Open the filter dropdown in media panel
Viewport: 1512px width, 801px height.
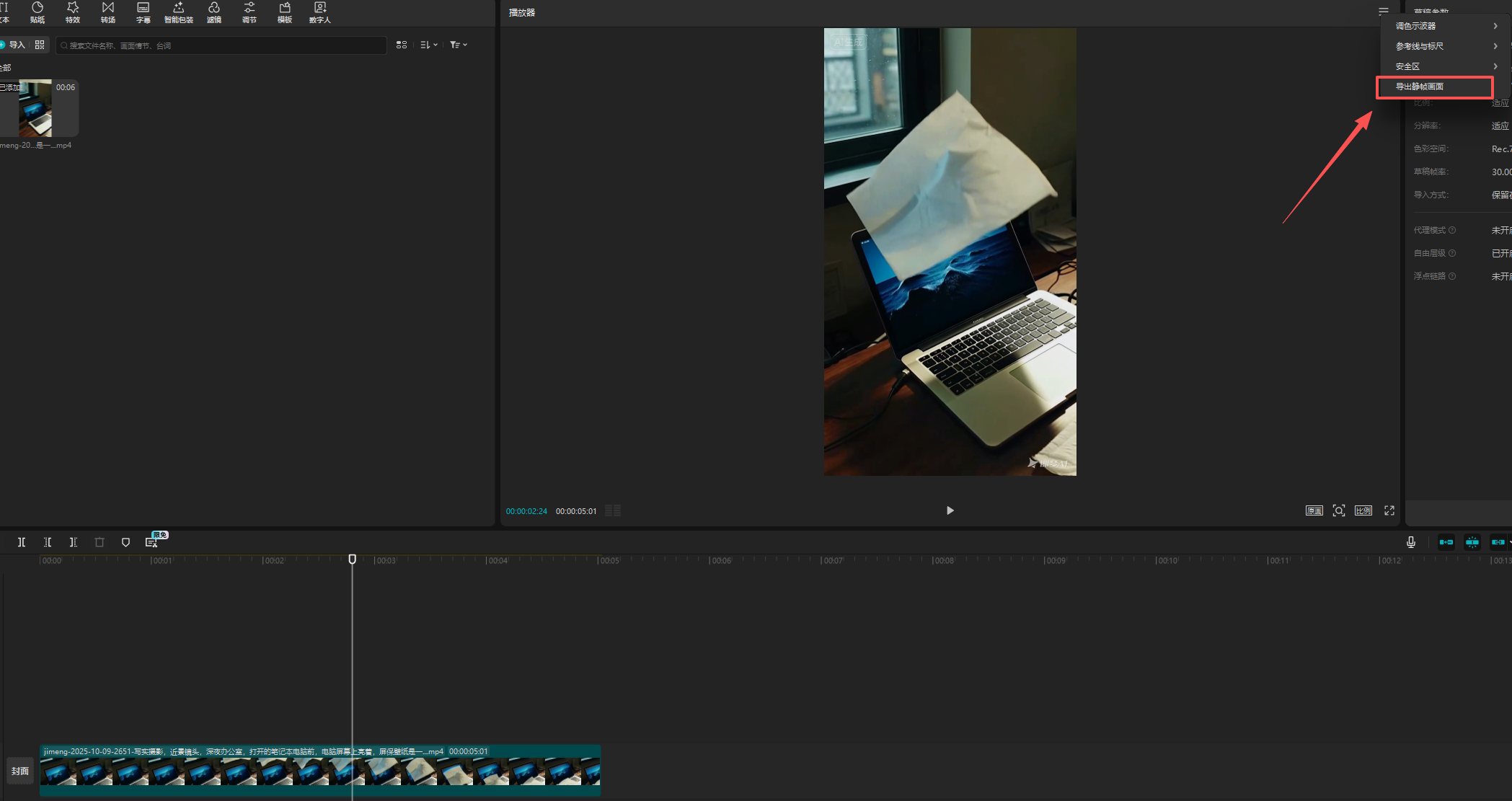pyautogui.click(x=459, y=45)
